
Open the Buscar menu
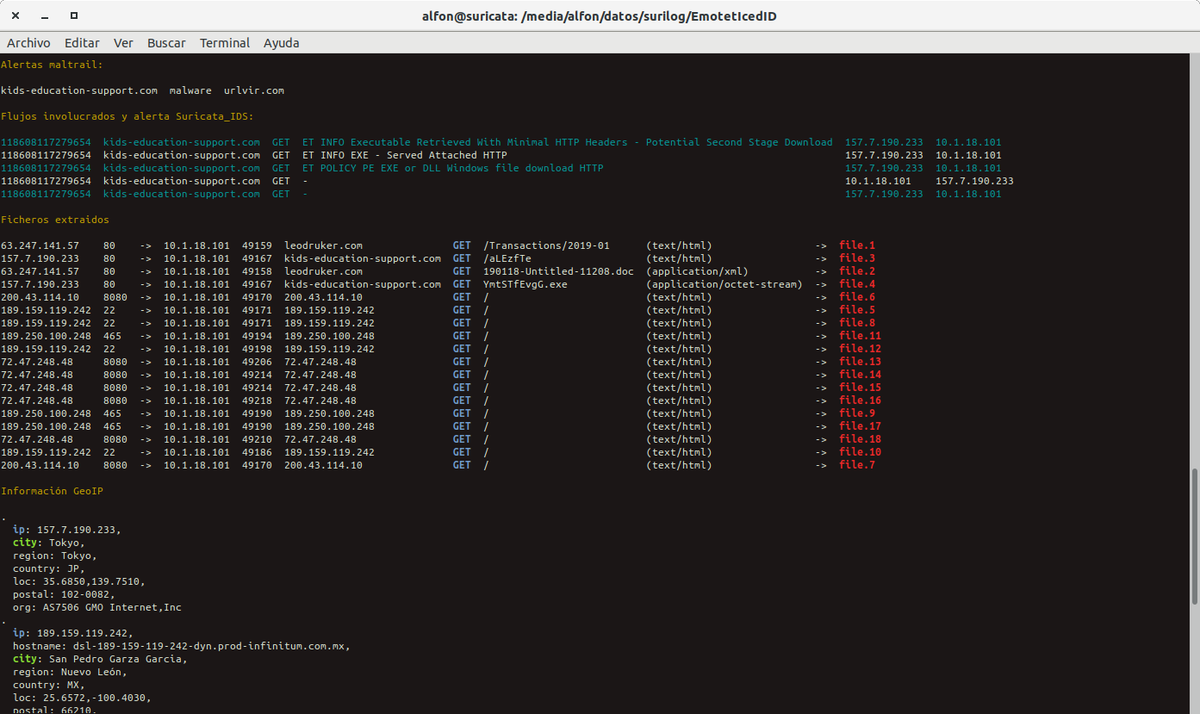pos(166,43)
